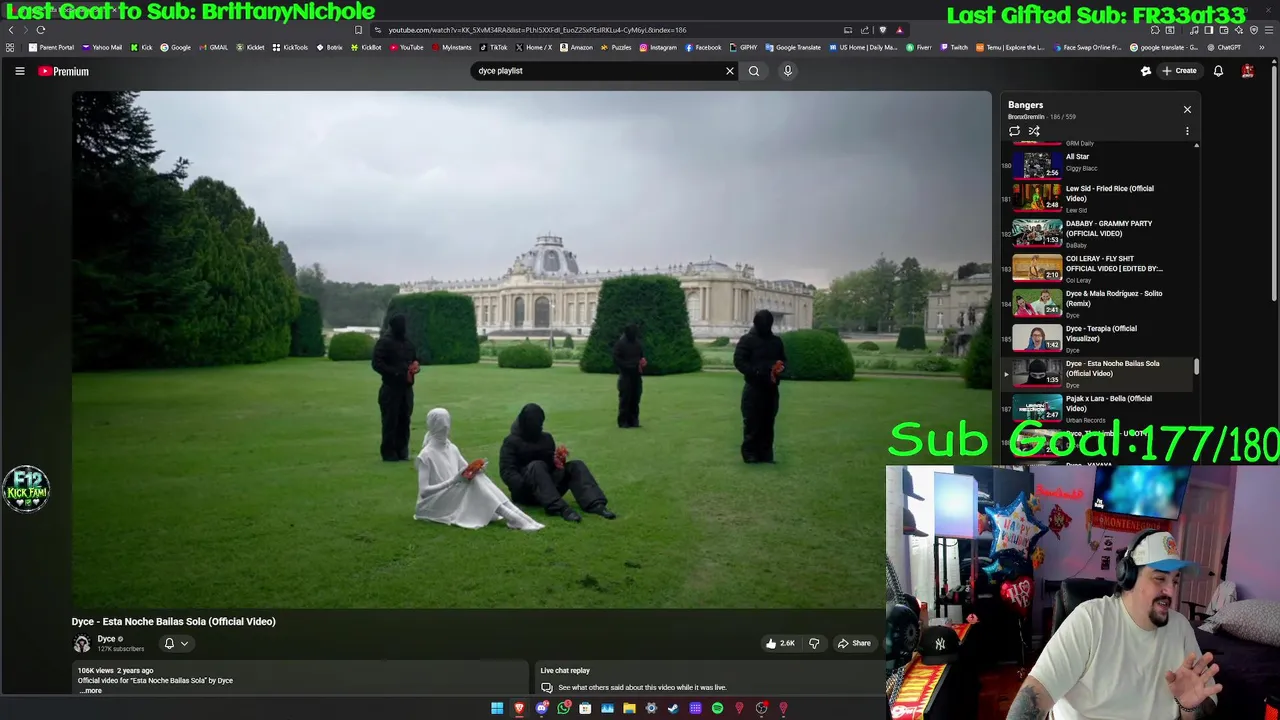Open Kick bookmark
1280x720 pixels.
click(x=142, y=47)
